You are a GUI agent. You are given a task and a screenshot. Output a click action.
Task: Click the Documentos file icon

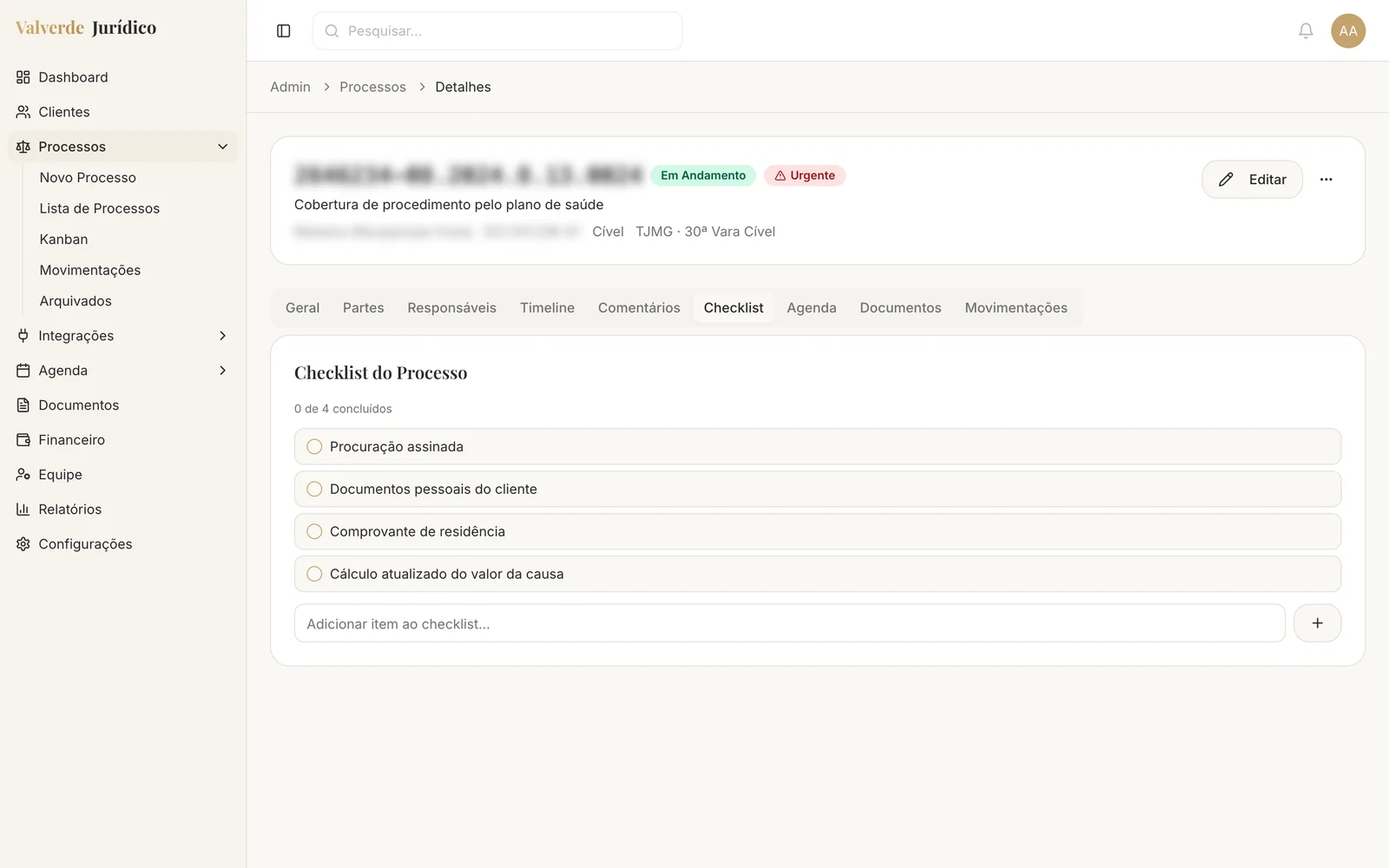[x=23, y=405]
